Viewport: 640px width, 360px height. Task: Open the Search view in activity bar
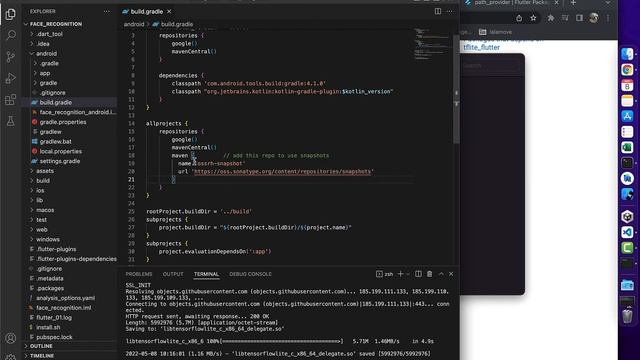pos(11,35)
